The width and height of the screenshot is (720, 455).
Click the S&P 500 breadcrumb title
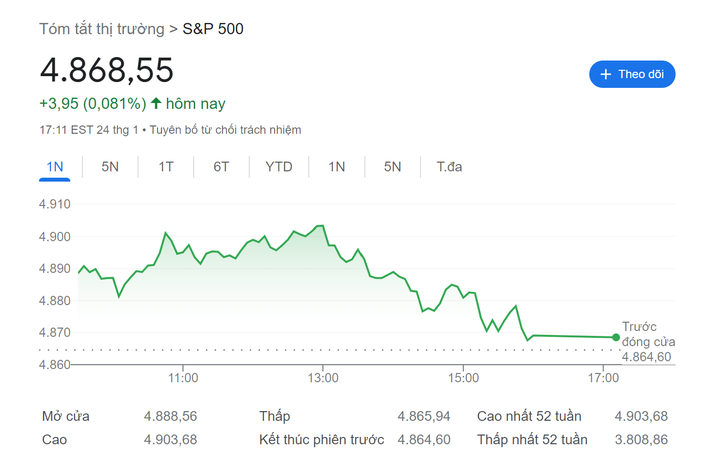pyautogui.click(x=212, y=29)
